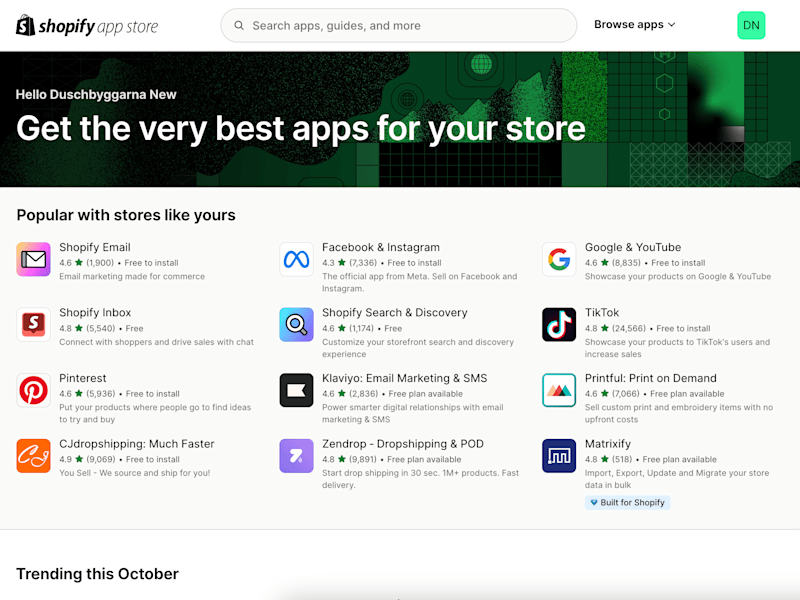Viewport: 800px width, 600px height.
Task: Open the Matrixify title link
Action: pos(608,444)
